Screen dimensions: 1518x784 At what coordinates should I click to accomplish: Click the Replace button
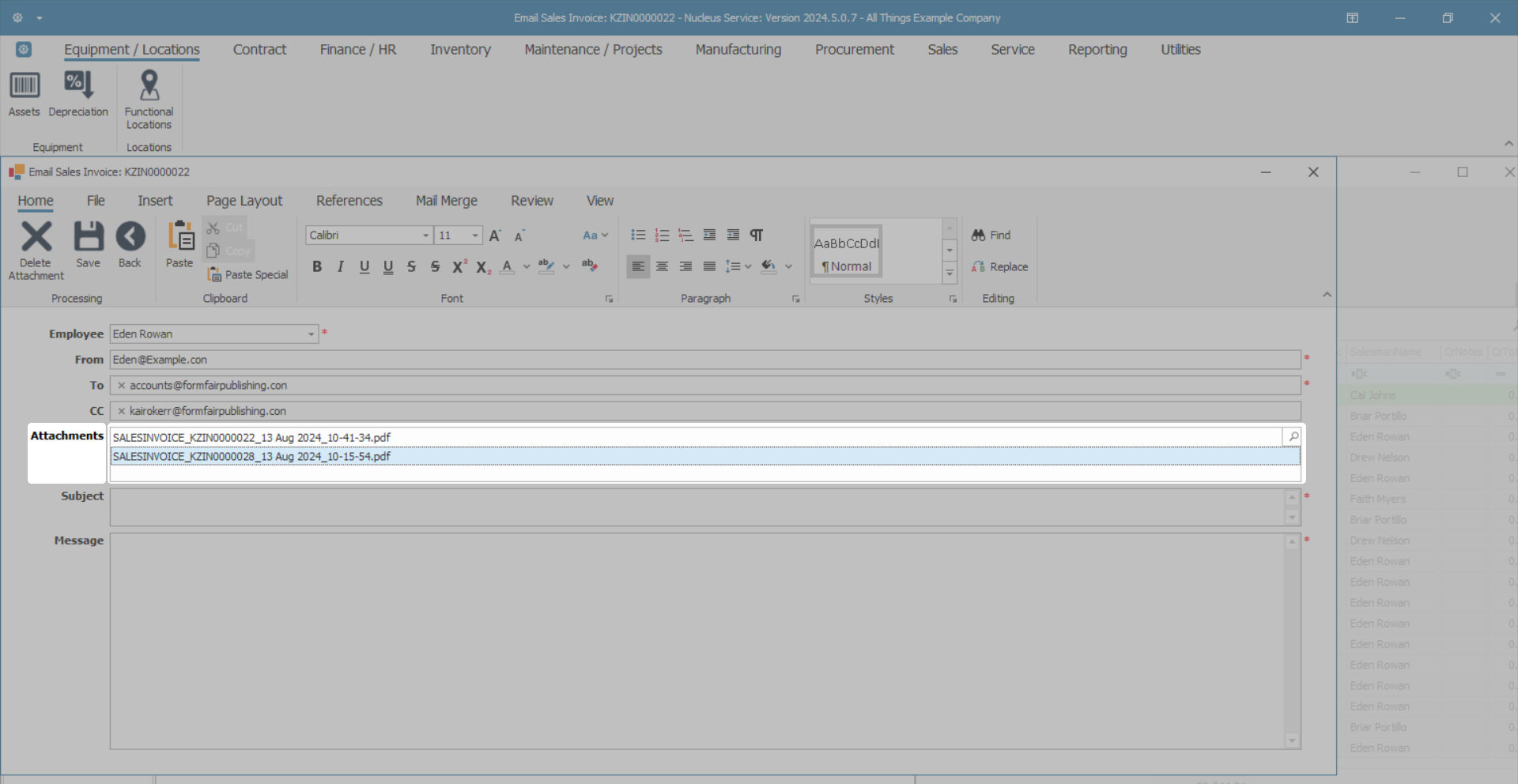1000,267
